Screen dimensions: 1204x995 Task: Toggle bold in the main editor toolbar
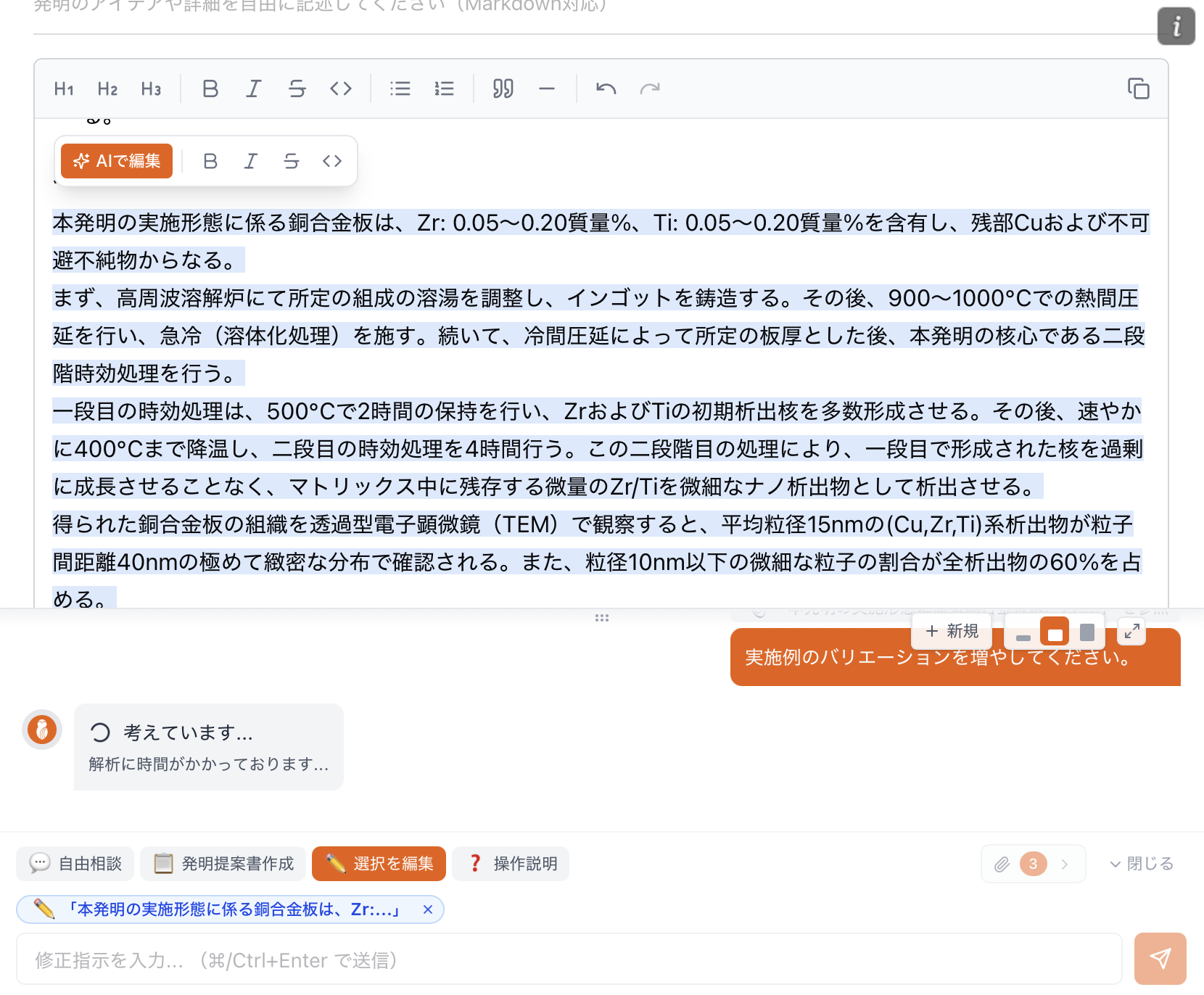pyautogui.click(x=210, y=89)
